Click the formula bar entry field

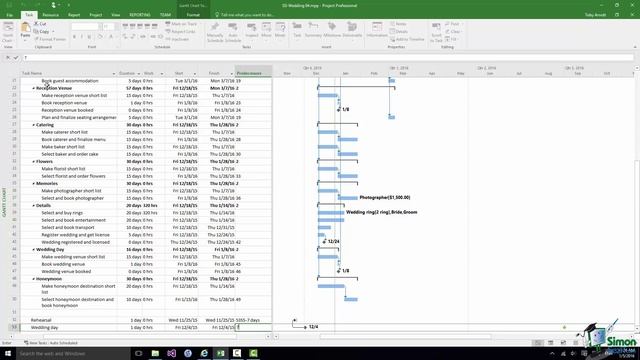tap(328, 58)
